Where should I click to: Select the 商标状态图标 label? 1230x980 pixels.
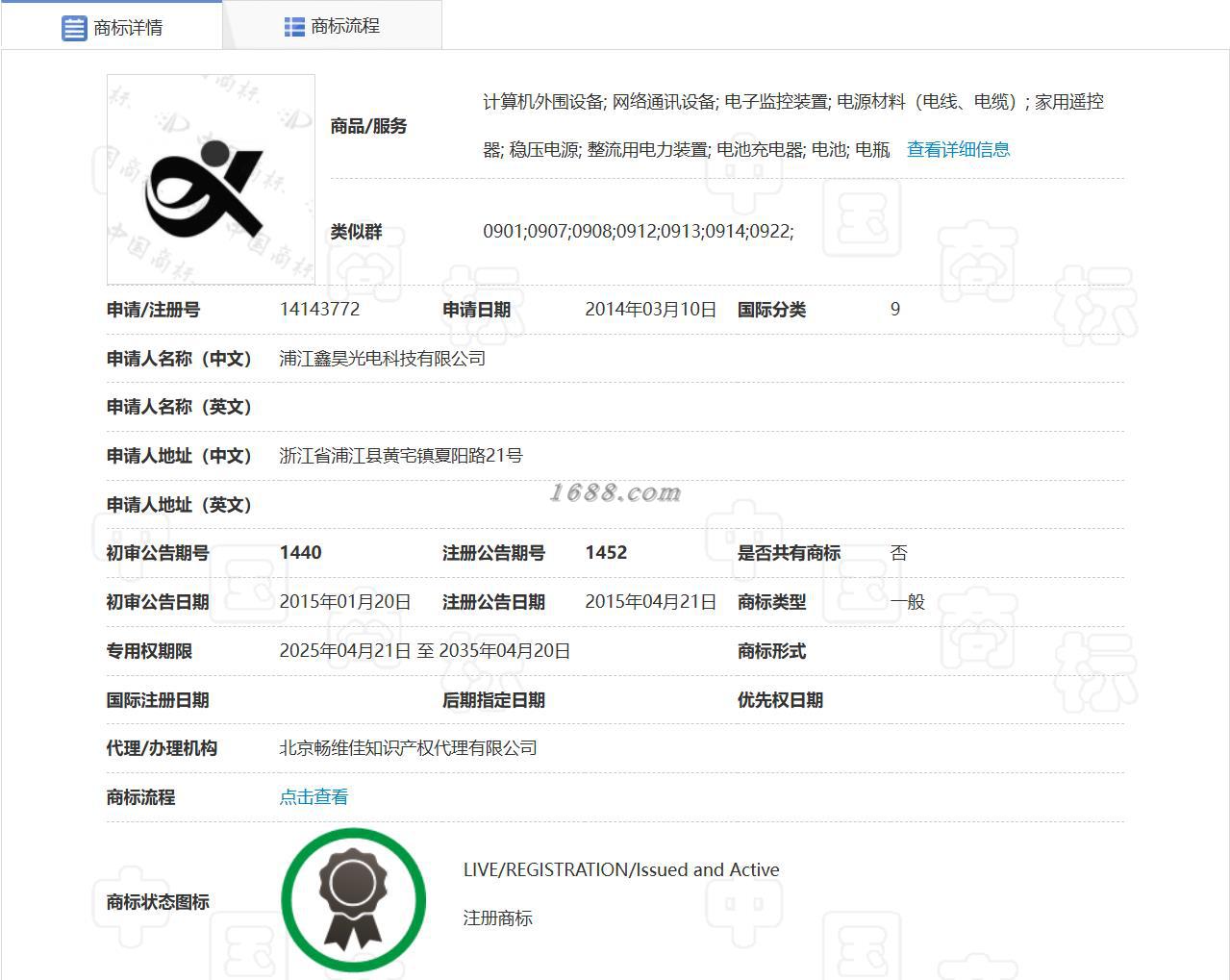click(158, 902)
